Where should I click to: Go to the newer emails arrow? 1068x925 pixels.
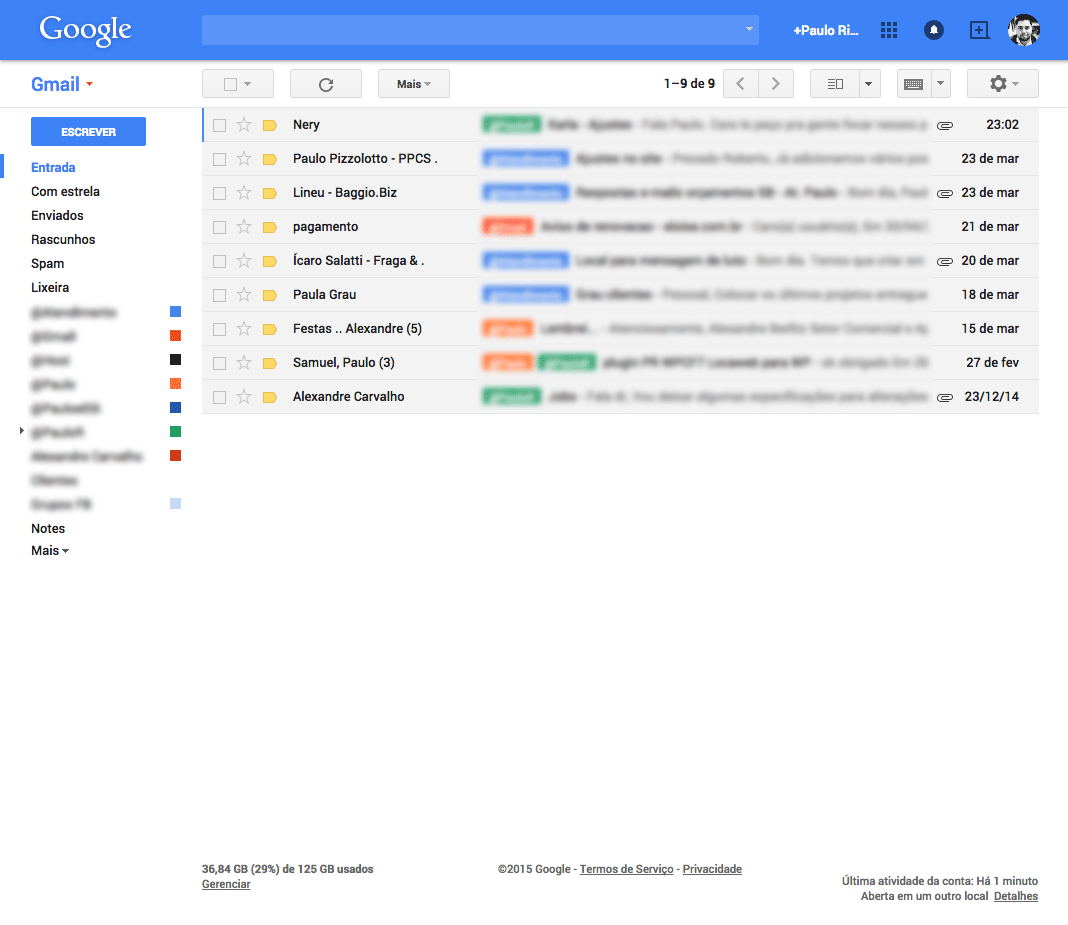pyautogui.click(x=740, y=83)
